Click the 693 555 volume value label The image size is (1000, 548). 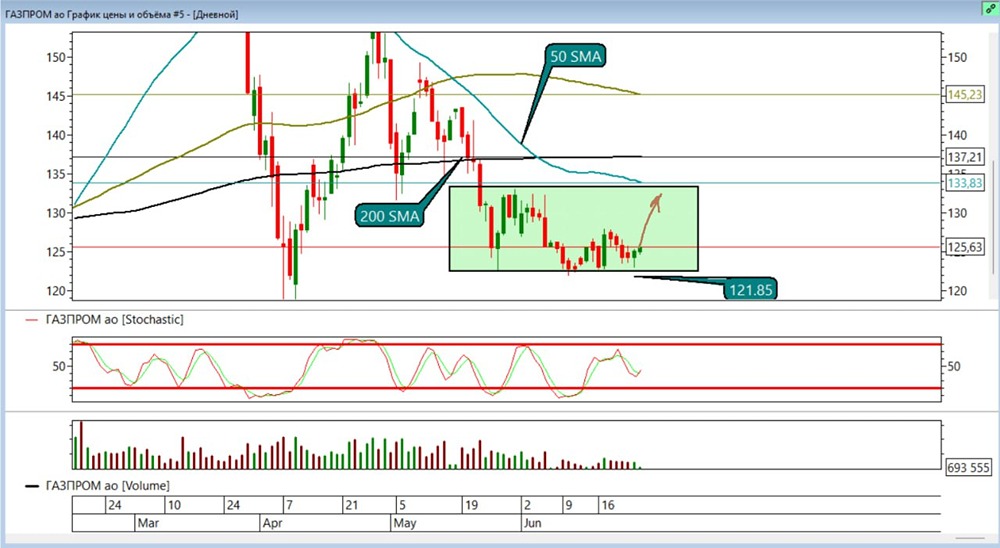[x=968, y=468]
